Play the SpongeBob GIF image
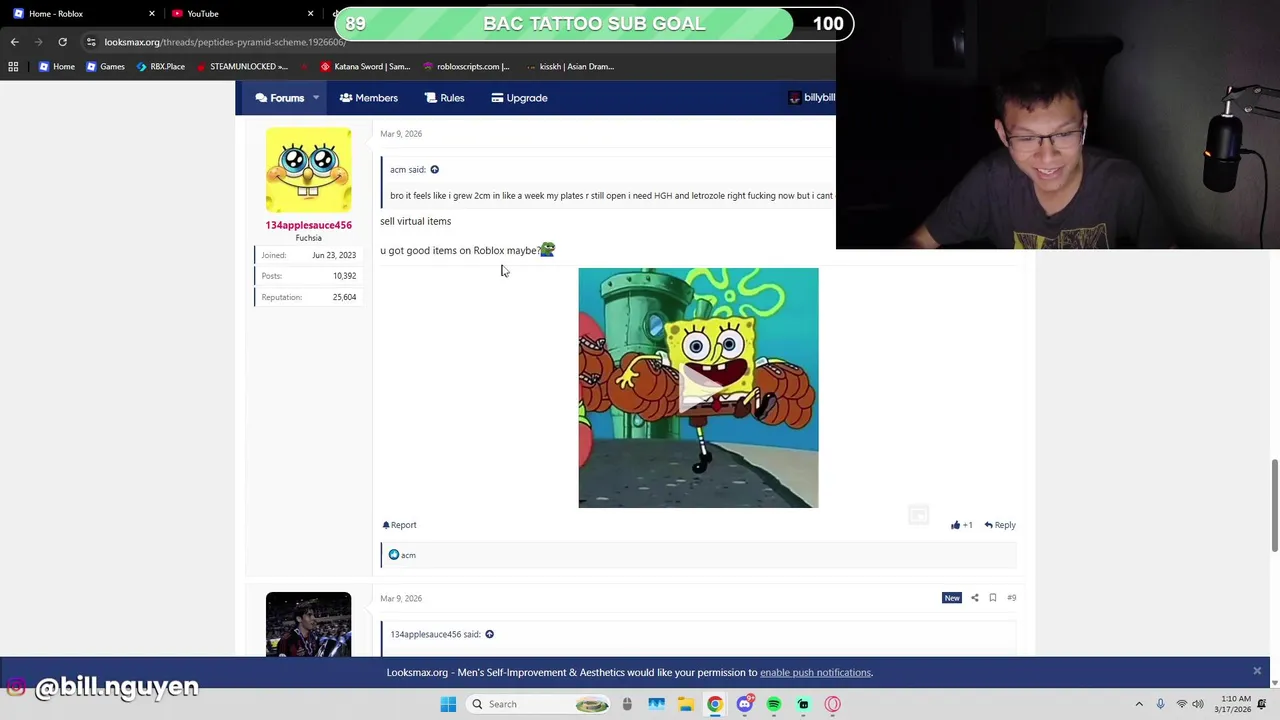Viewport: 1280px width, 720px height. (x=698, y=388)
